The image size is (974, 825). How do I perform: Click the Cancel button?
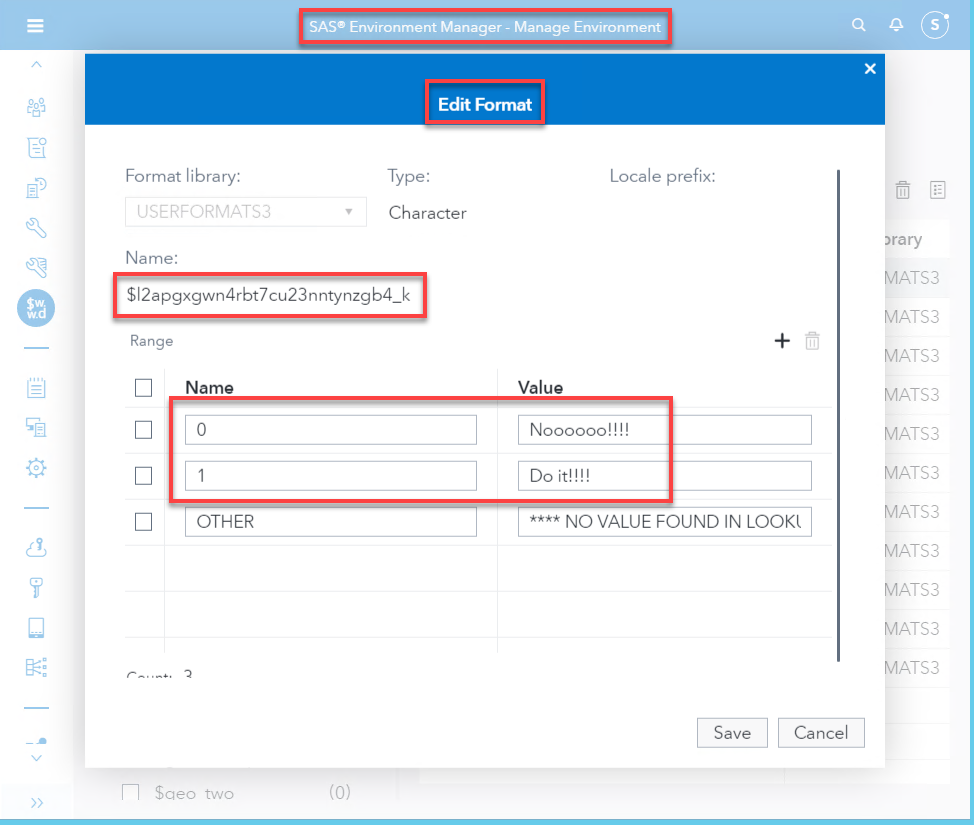821,733
